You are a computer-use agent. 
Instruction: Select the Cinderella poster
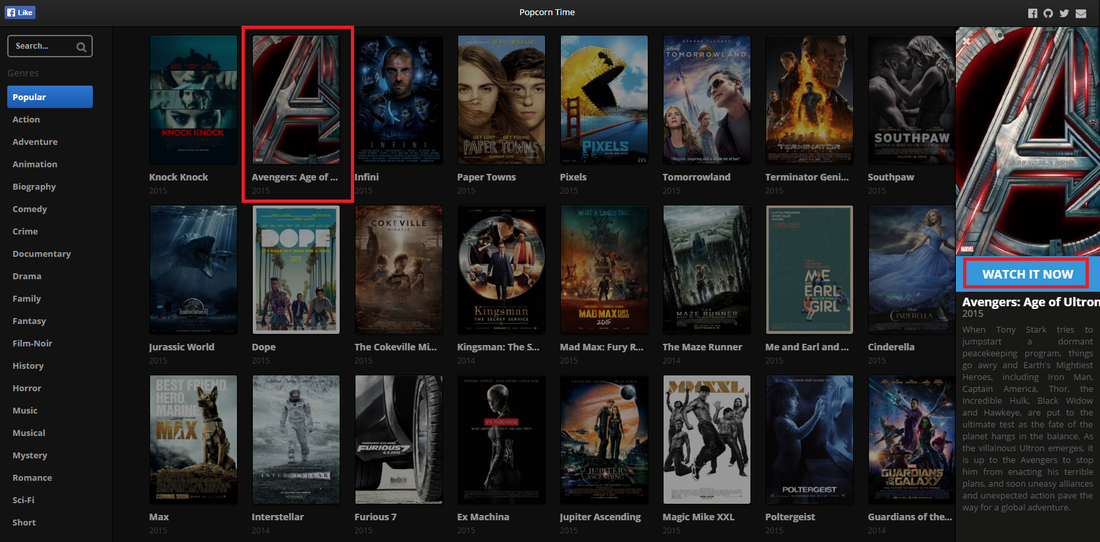tap(911, 270)
